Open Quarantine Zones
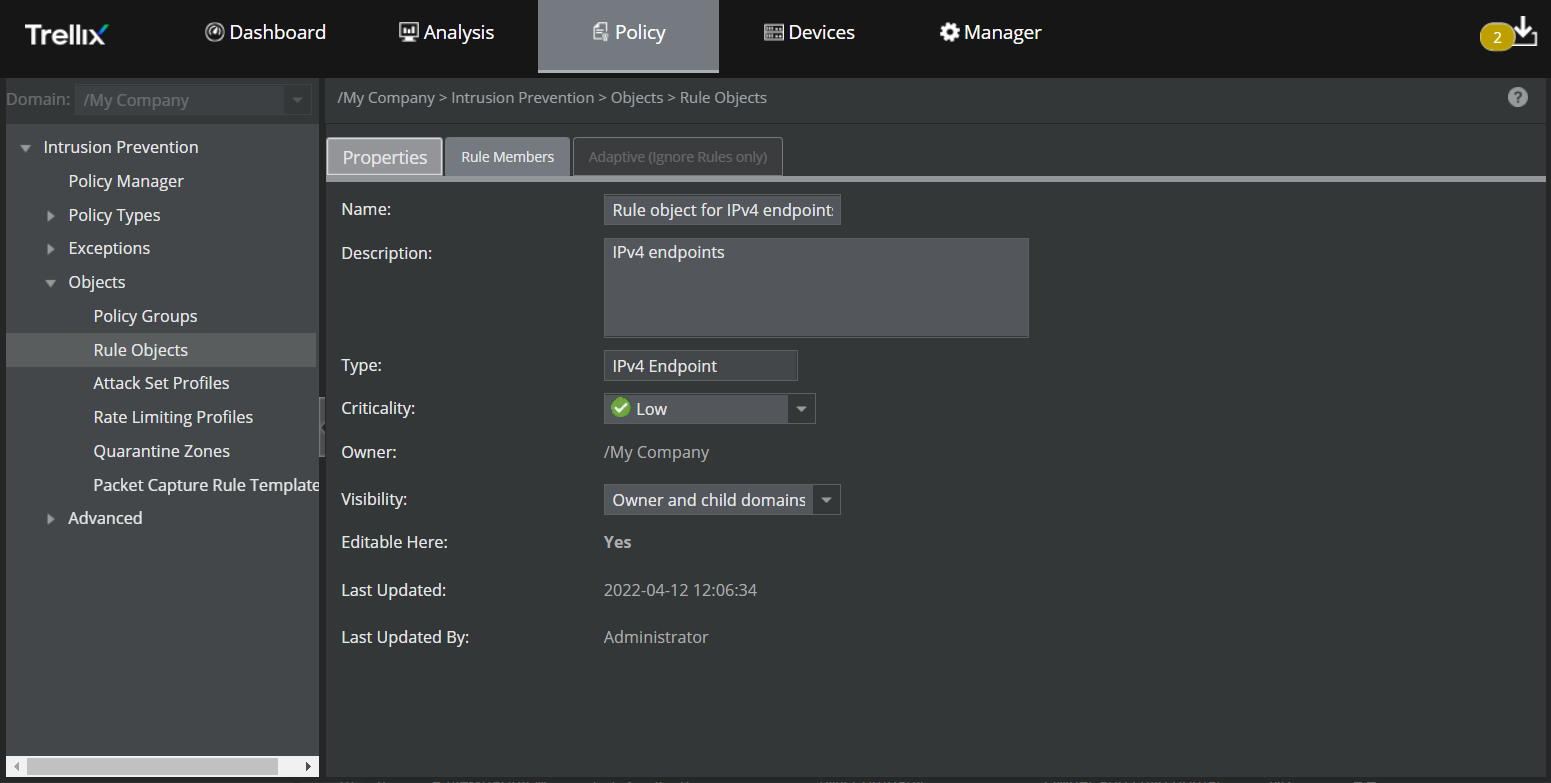This screenshot has width=1551, height=783. point(161,451)
